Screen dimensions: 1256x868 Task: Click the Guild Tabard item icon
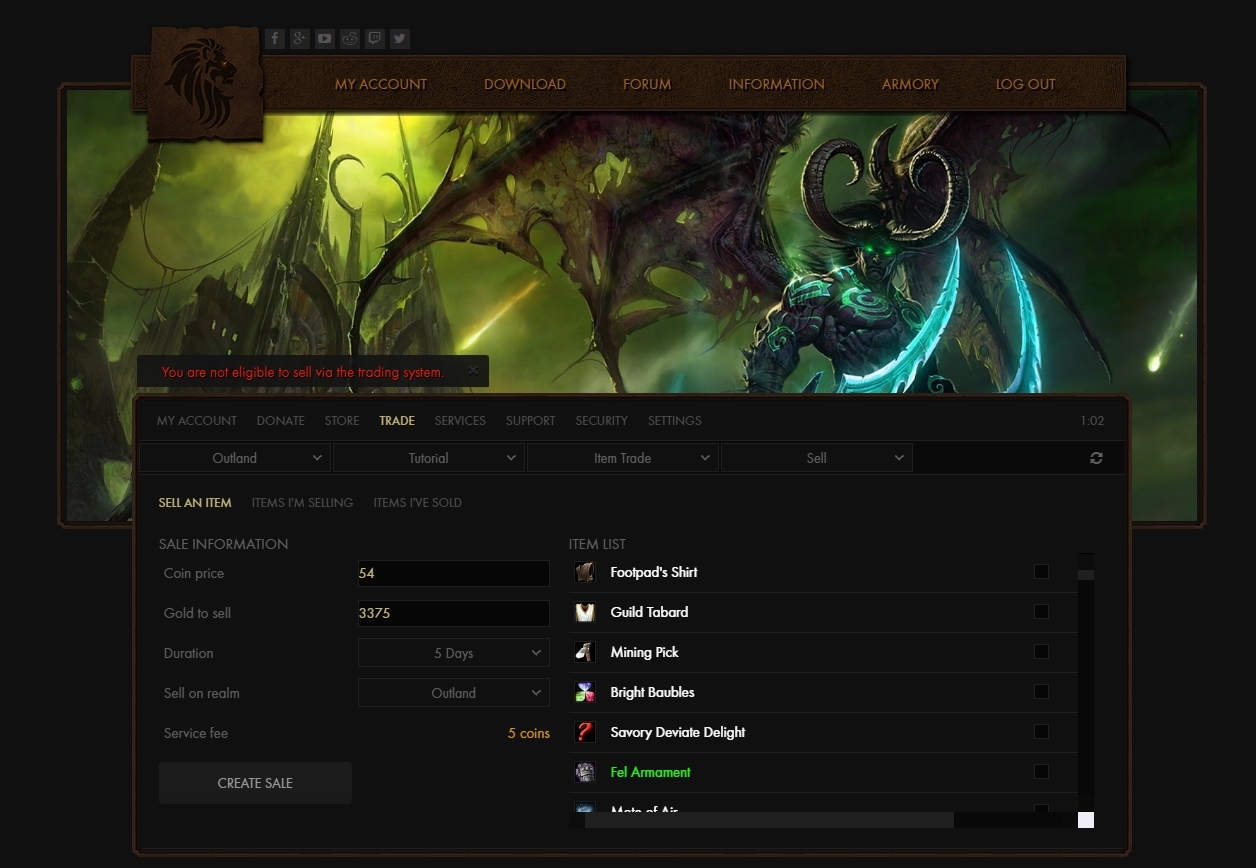pos(585,612)
